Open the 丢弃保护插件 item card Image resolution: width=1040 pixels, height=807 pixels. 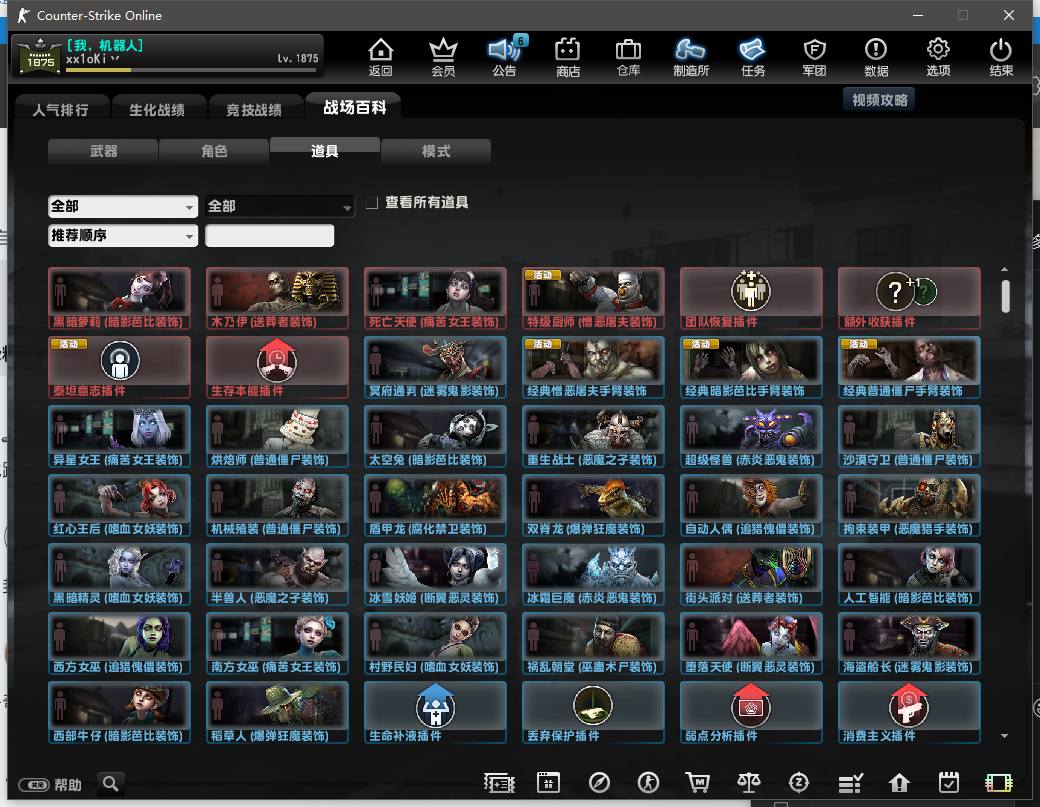click(593, 712)
